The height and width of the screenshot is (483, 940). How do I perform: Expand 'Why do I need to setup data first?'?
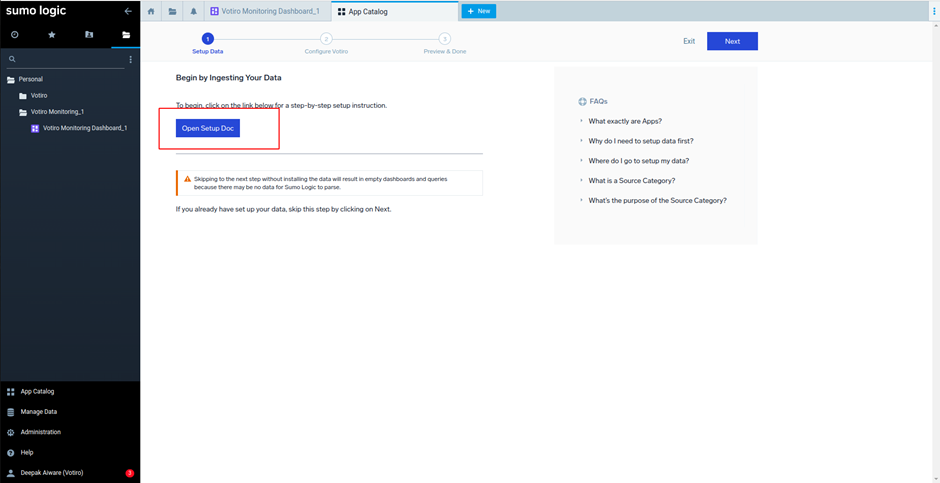[641, 141]
